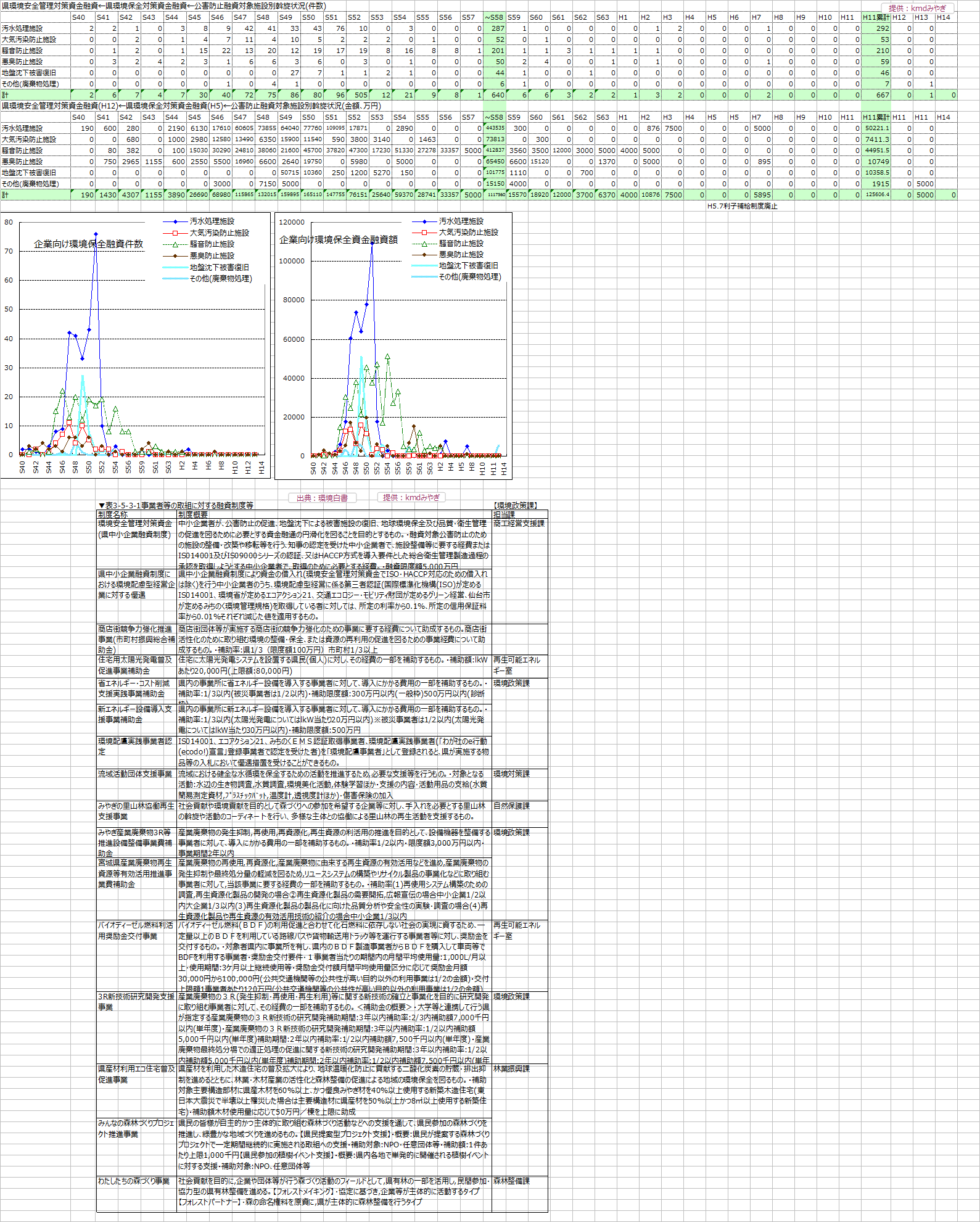
Task: Select 汚水処理施設 legend entry in the 融資額 chart
Action: click(448, 221)
